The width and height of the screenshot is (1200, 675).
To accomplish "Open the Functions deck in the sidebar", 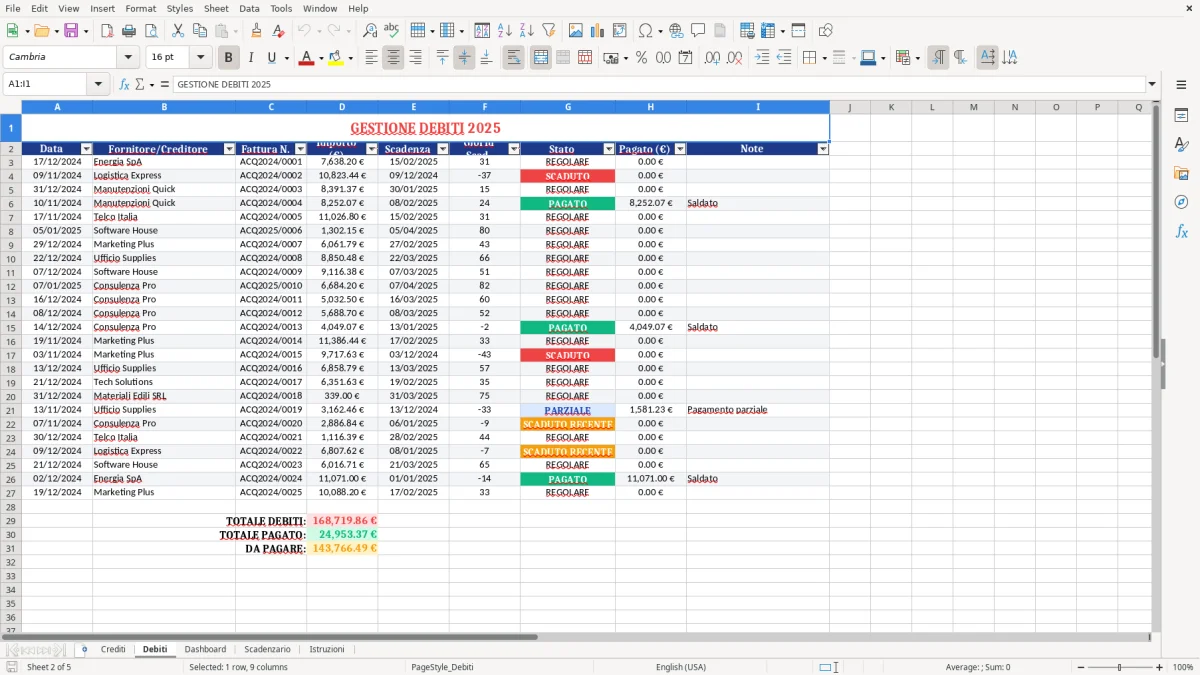I will pos(1182,231).
